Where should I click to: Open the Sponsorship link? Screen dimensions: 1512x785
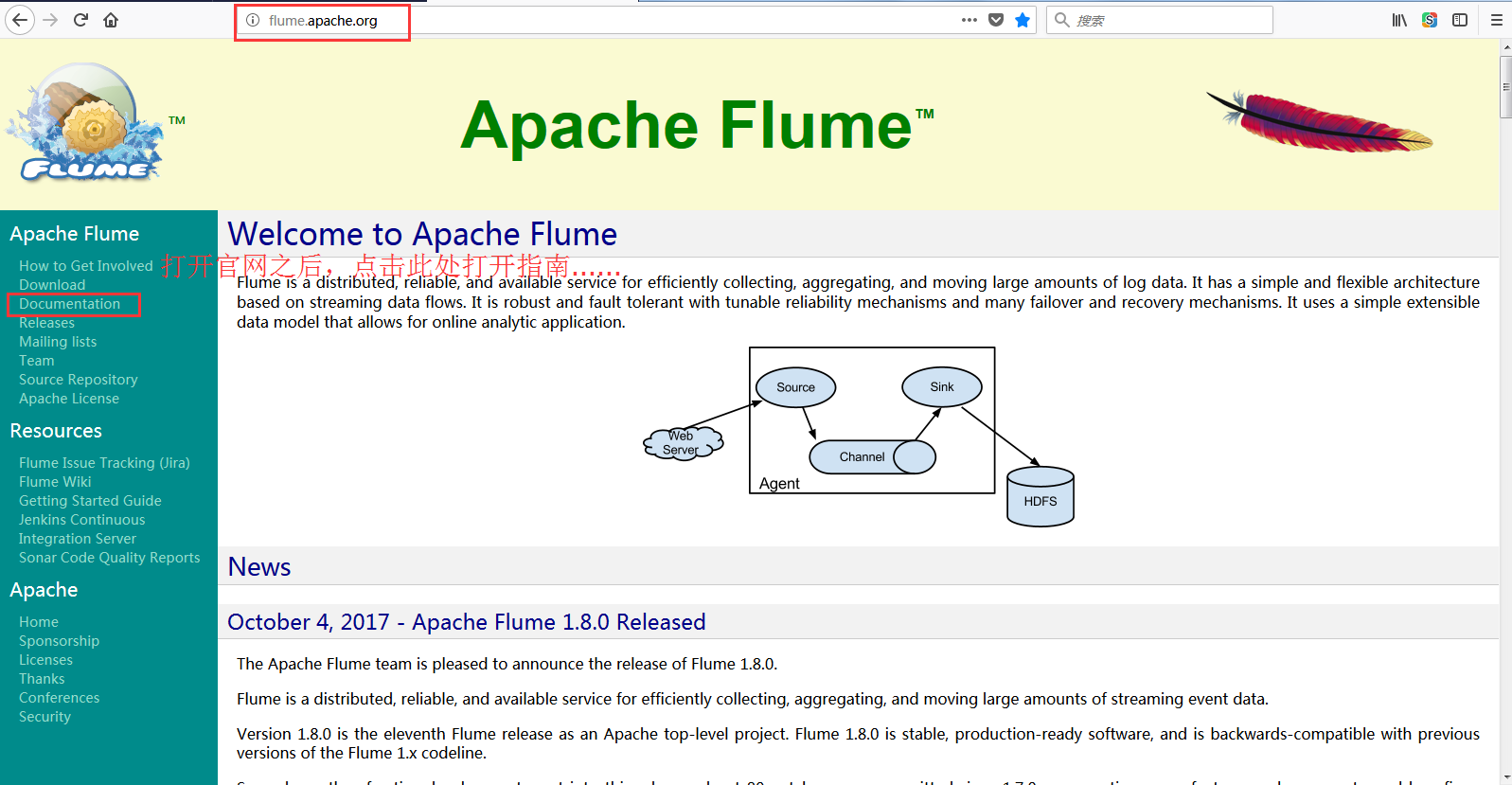coord(59,641)
